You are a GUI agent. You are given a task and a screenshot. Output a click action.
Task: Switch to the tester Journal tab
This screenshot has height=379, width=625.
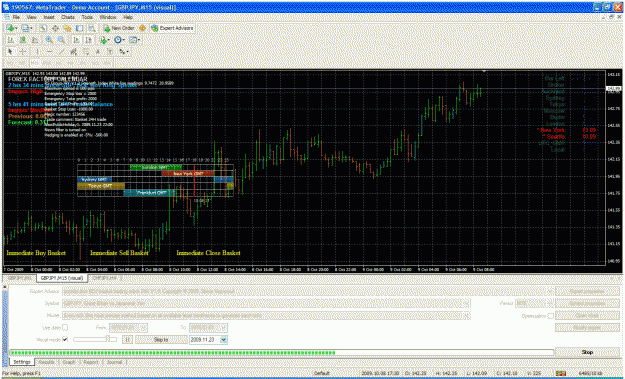pyautogui.click(x=114, y=362)
